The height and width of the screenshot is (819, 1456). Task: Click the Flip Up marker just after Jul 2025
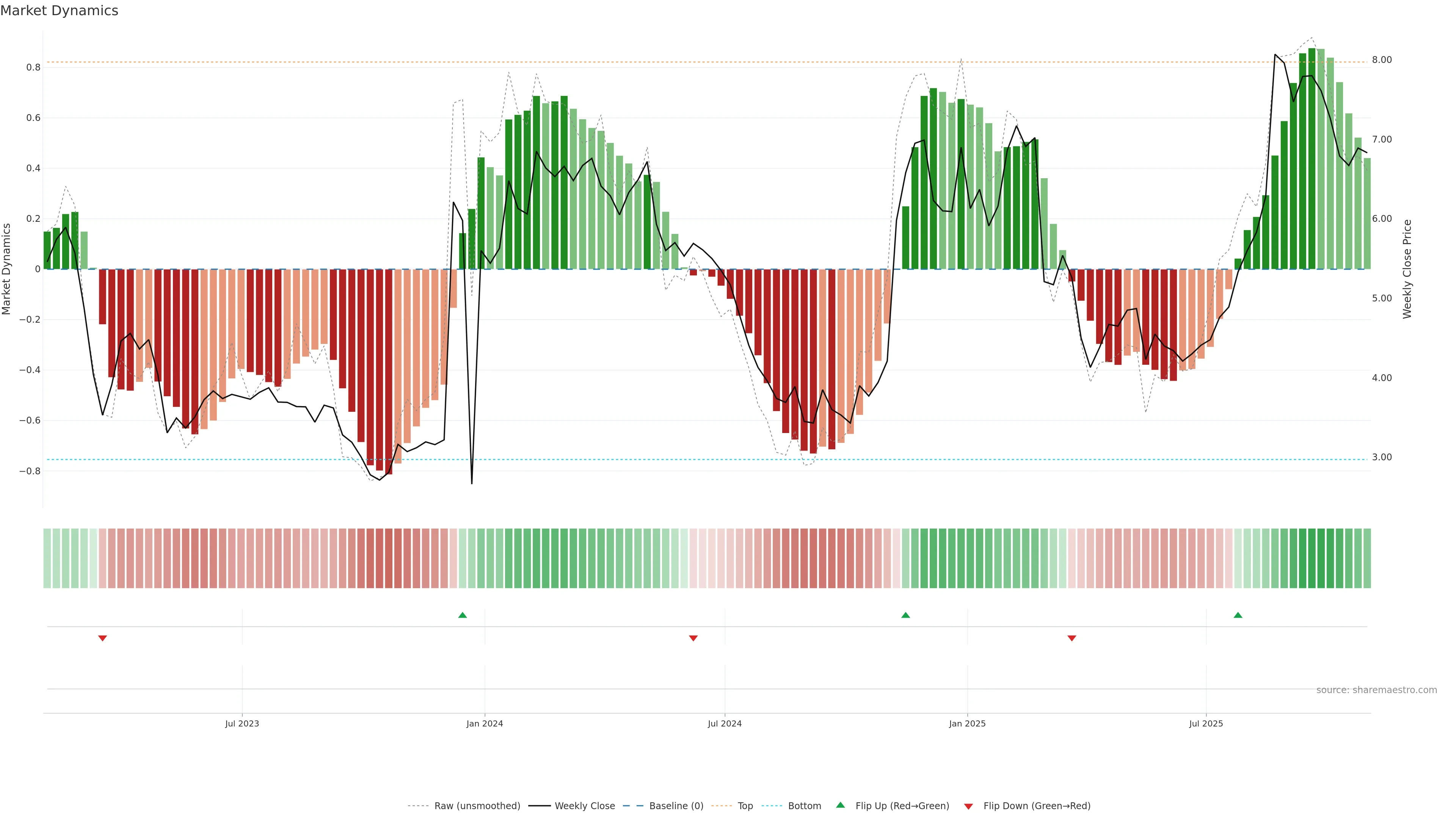coord(1238,615)
